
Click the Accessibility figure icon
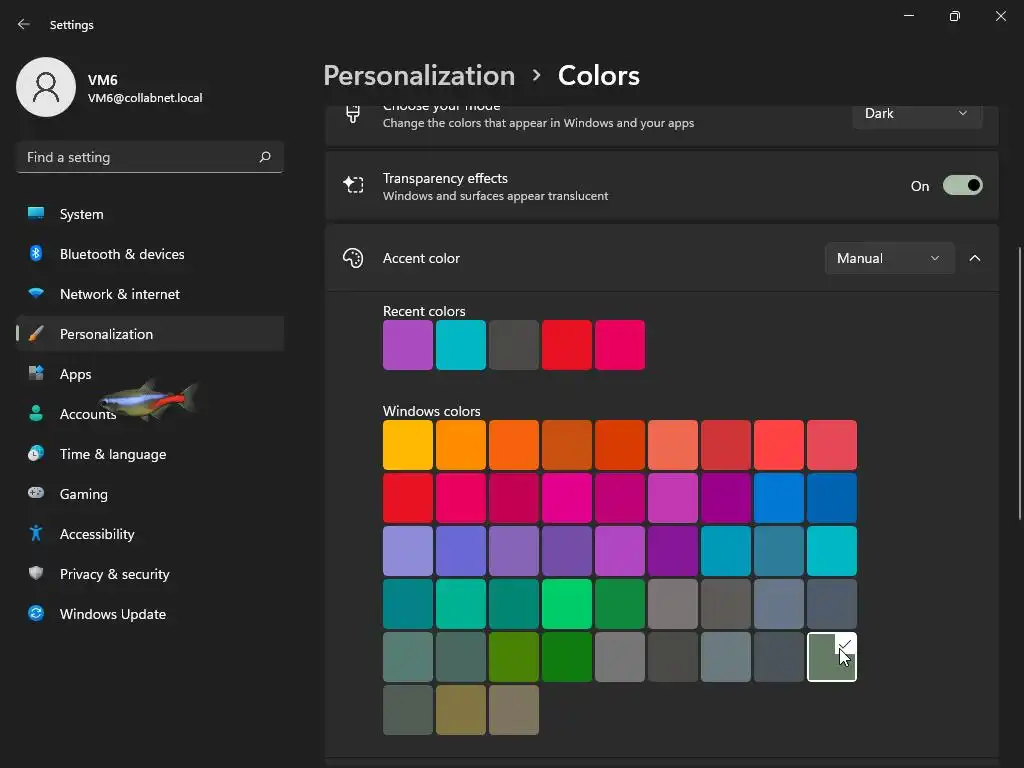tap(36, 534)
